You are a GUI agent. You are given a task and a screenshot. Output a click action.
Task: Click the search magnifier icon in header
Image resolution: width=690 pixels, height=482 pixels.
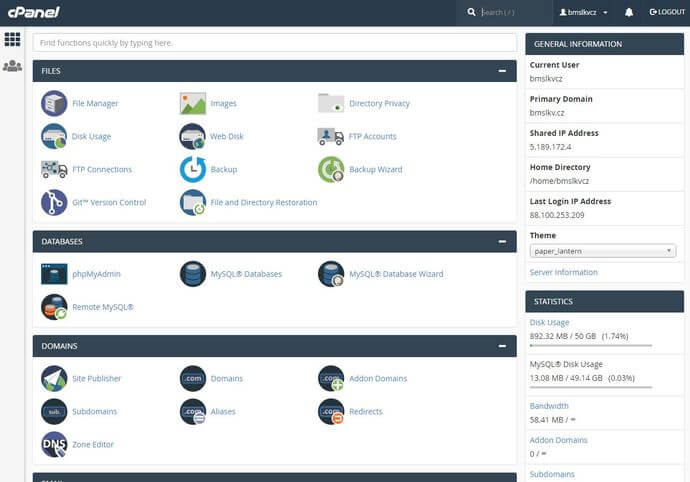tap(471, 12)
